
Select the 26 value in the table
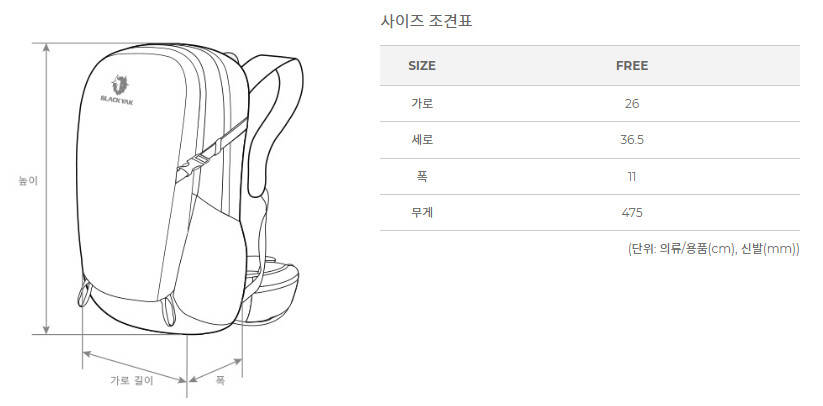click(x=632, y=103)
